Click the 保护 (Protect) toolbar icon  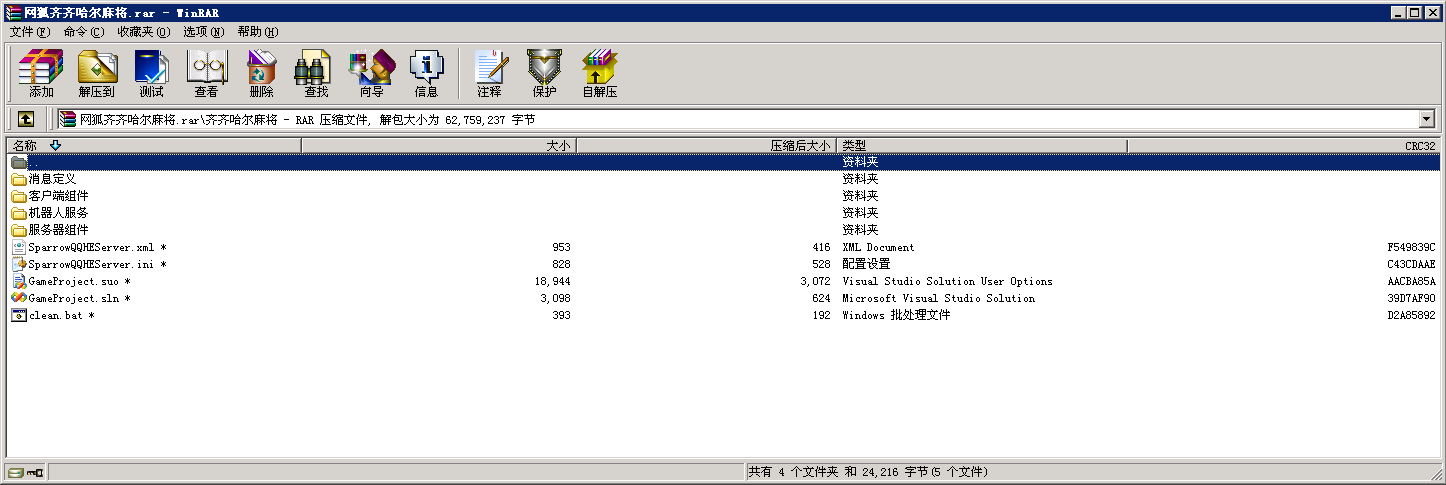[x=544, y=73]
